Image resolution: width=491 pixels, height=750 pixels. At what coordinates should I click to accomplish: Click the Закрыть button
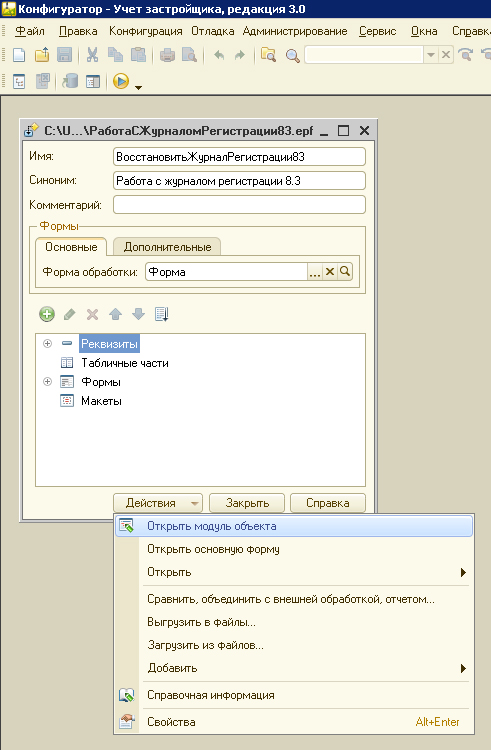coord(247,503)
